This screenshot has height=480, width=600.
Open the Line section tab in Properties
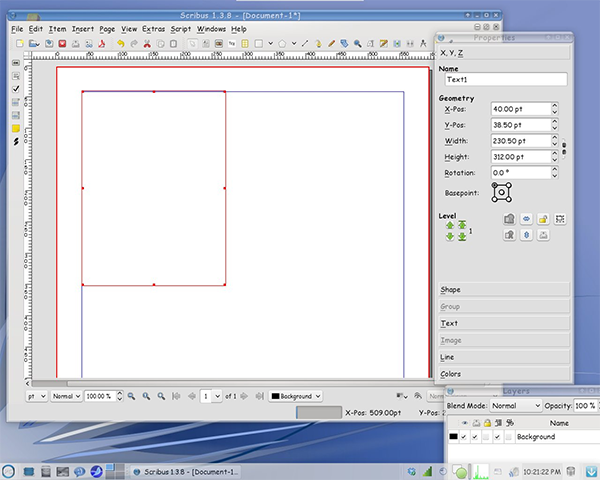[504, 357]
